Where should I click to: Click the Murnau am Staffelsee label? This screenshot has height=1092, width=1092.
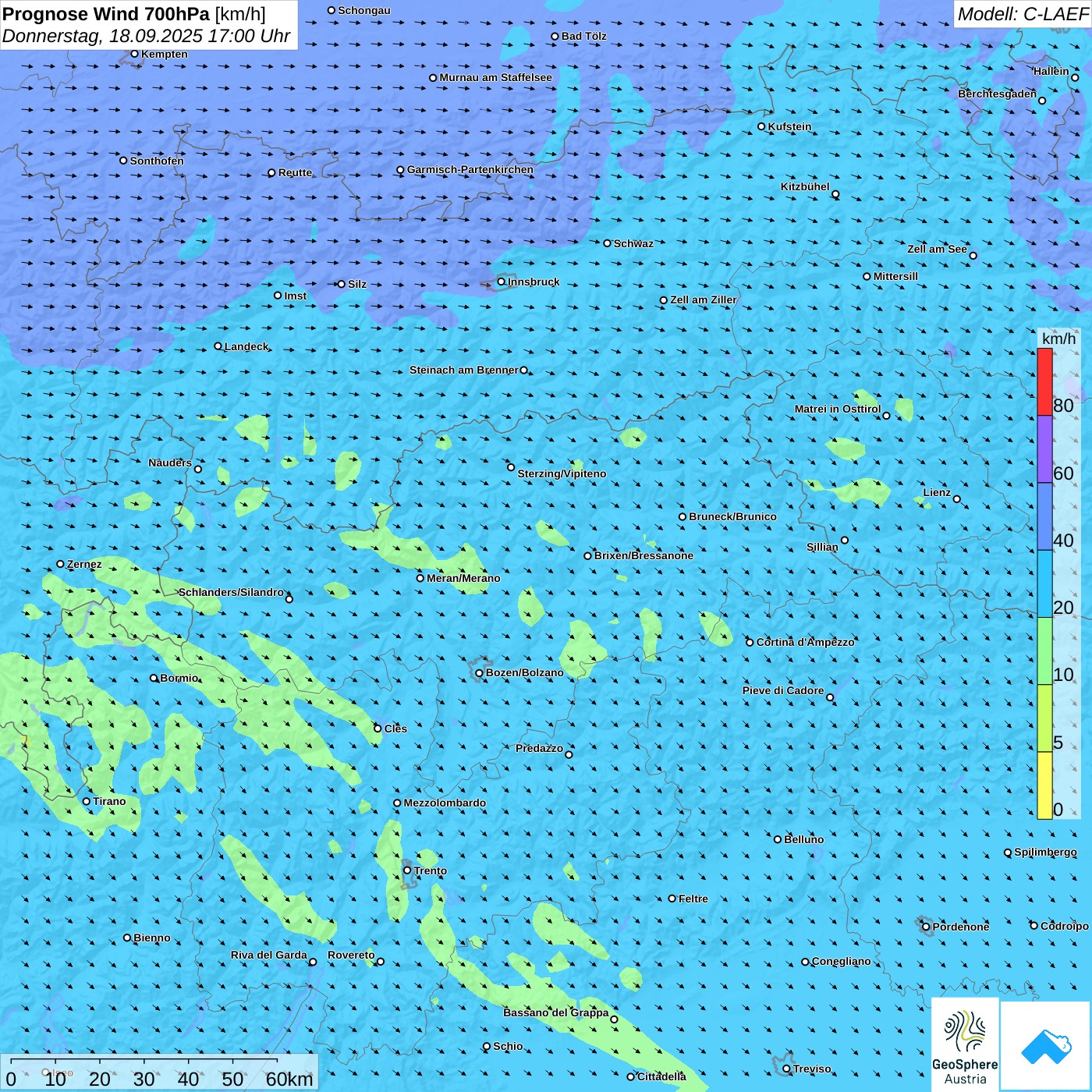(495, 77)
